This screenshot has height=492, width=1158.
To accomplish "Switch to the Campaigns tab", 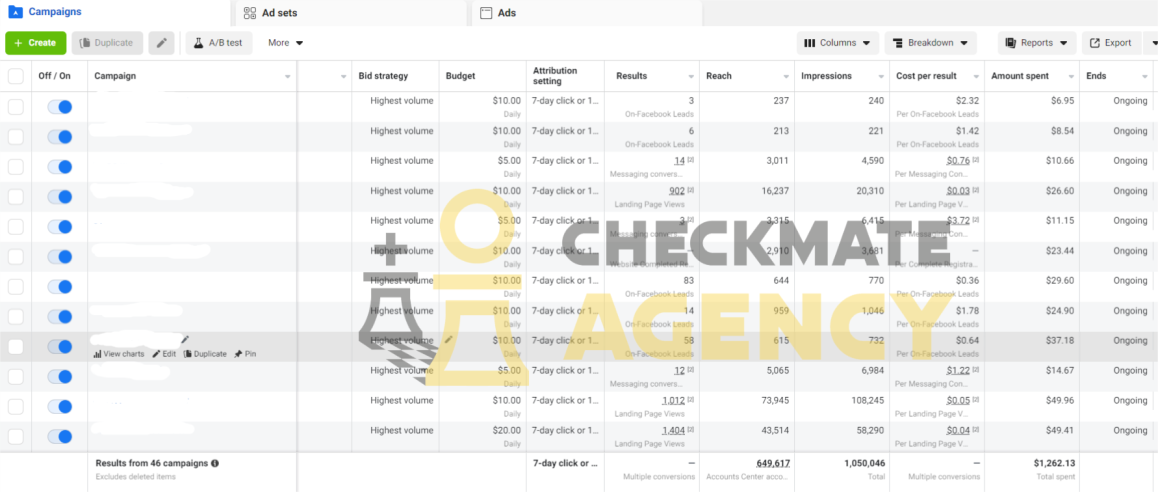I will 44,12.
